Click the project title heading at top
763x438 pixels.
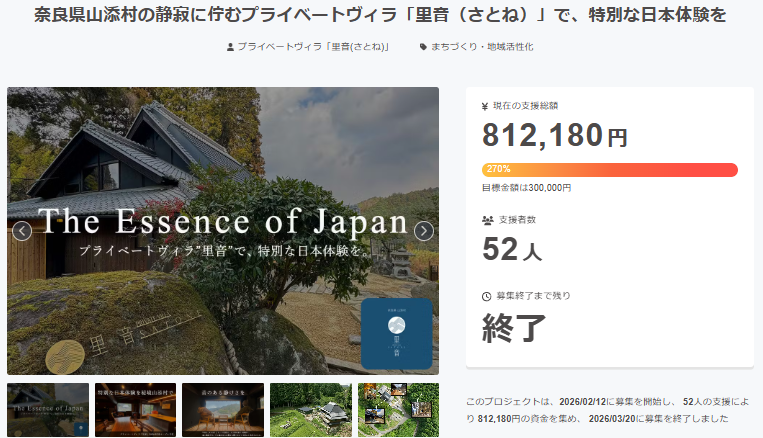point(381,17)
